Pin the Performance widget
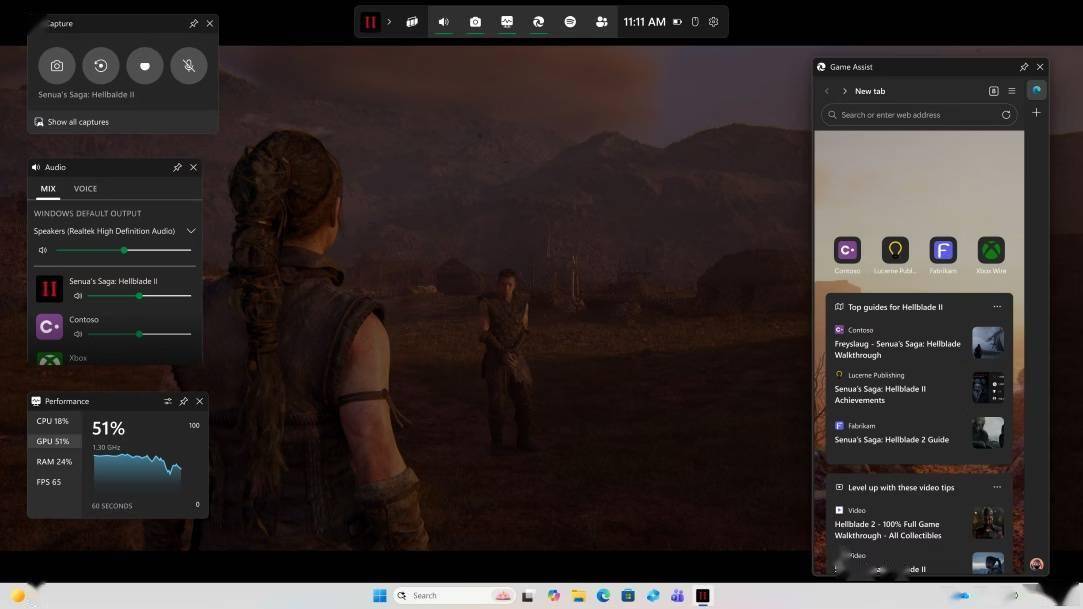Screen dimensions: 1083x609 tap(183, 401)
